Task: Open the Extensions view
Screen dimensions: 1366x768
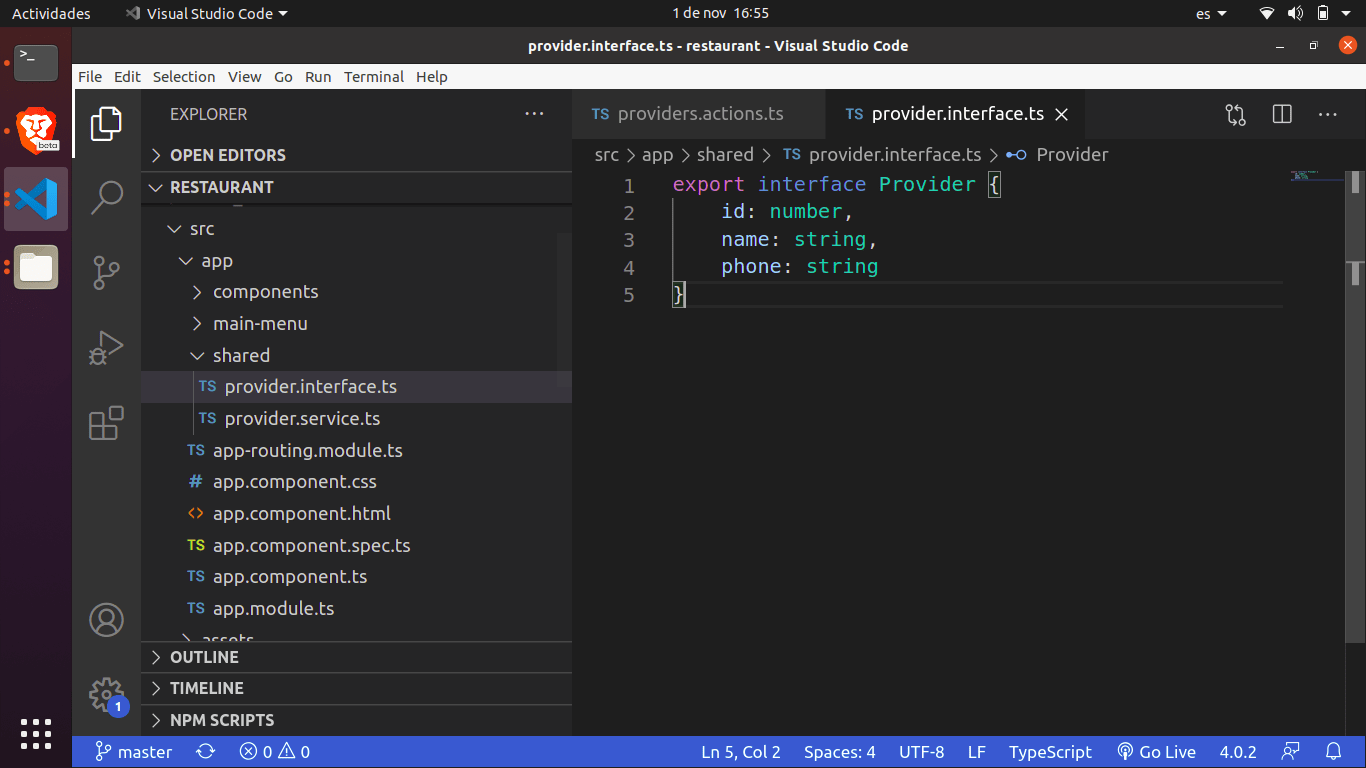Action: pos(106,423)
